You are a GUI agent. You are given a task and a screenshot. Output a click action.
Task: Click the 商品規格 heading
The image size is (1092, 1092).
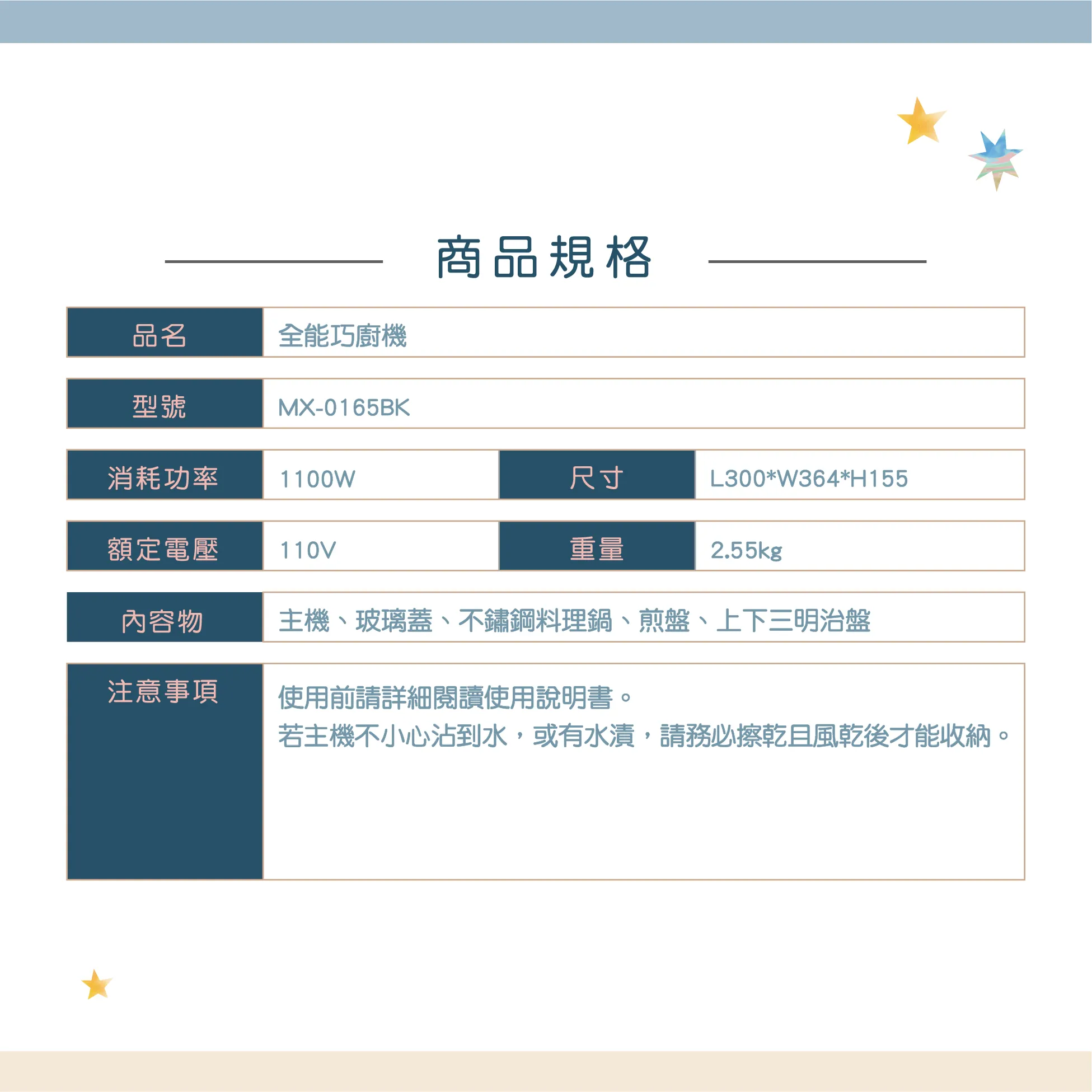pos(545,258)
